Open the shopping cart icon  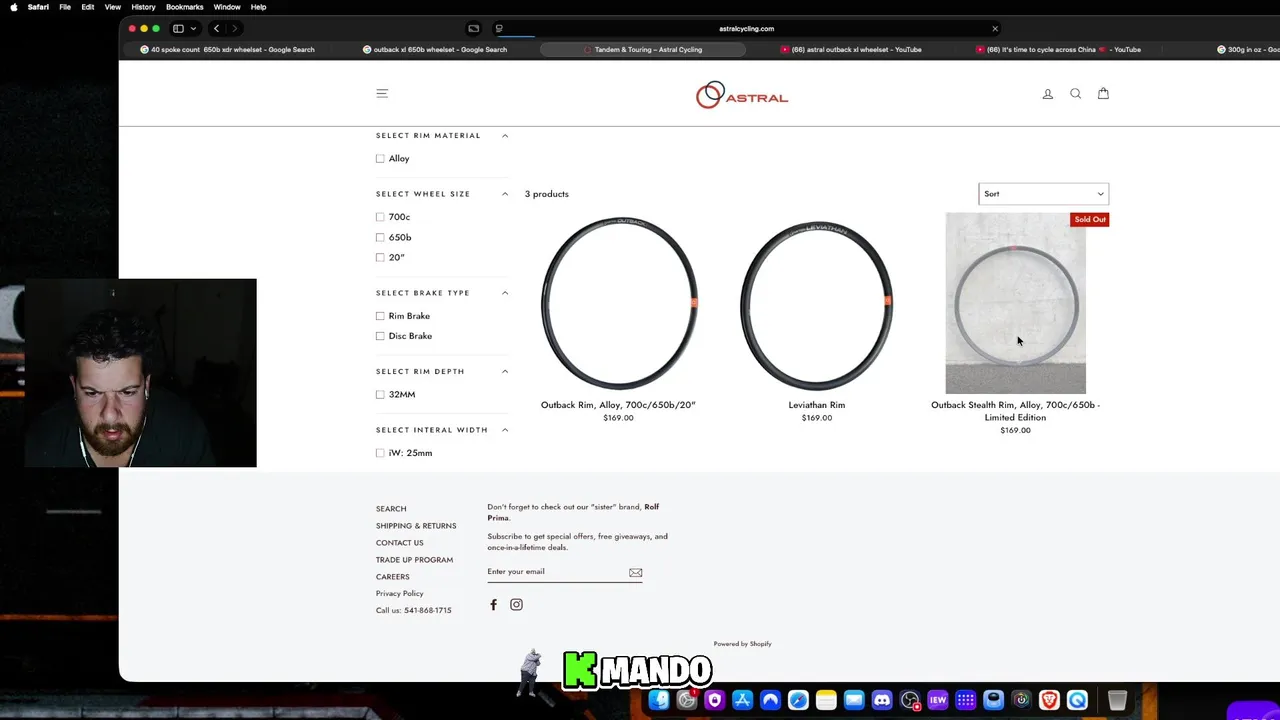[x=1103, y=93]
